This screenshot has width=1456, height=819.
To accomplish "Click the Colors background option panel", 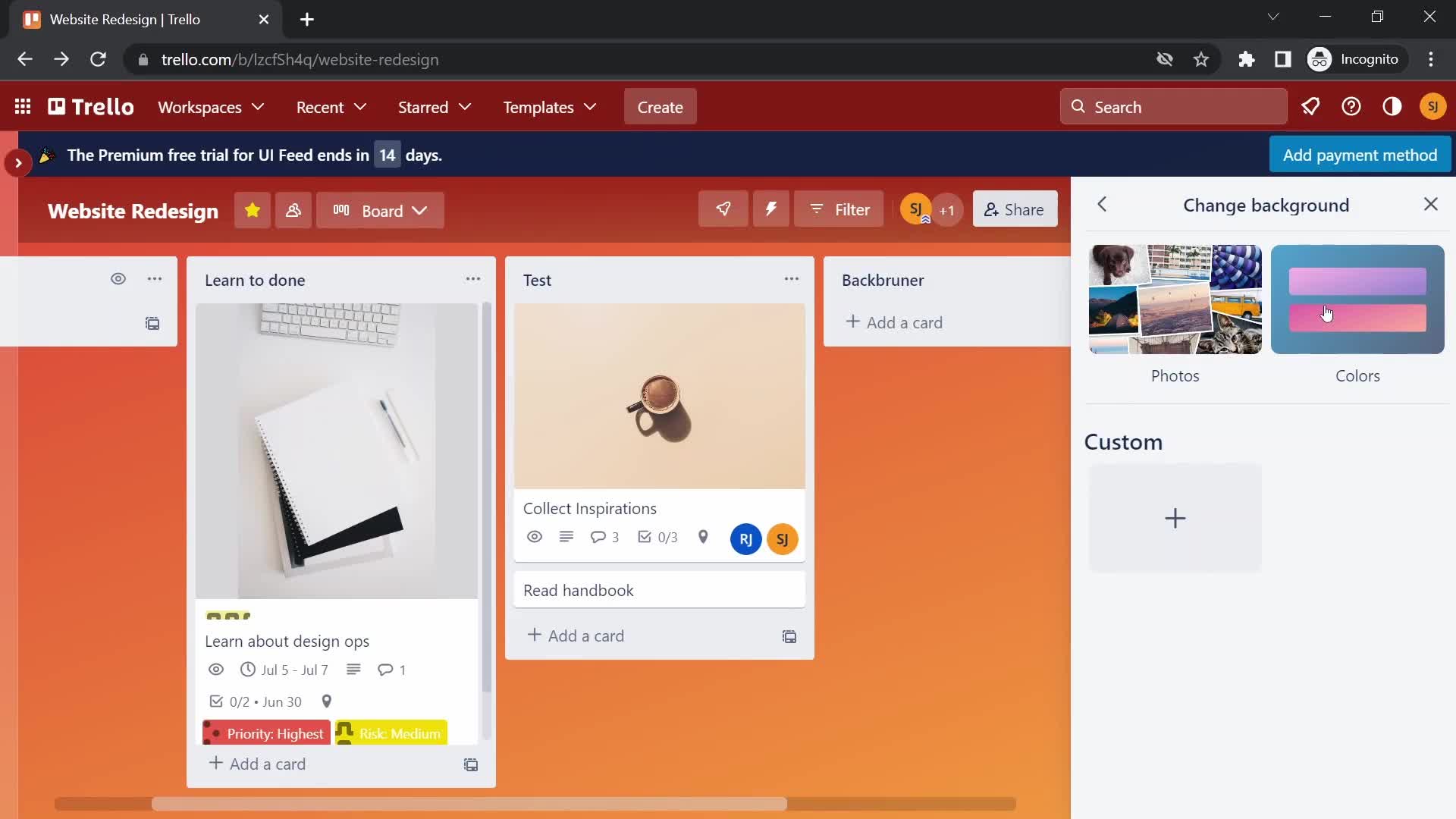I will (1357, 299).
